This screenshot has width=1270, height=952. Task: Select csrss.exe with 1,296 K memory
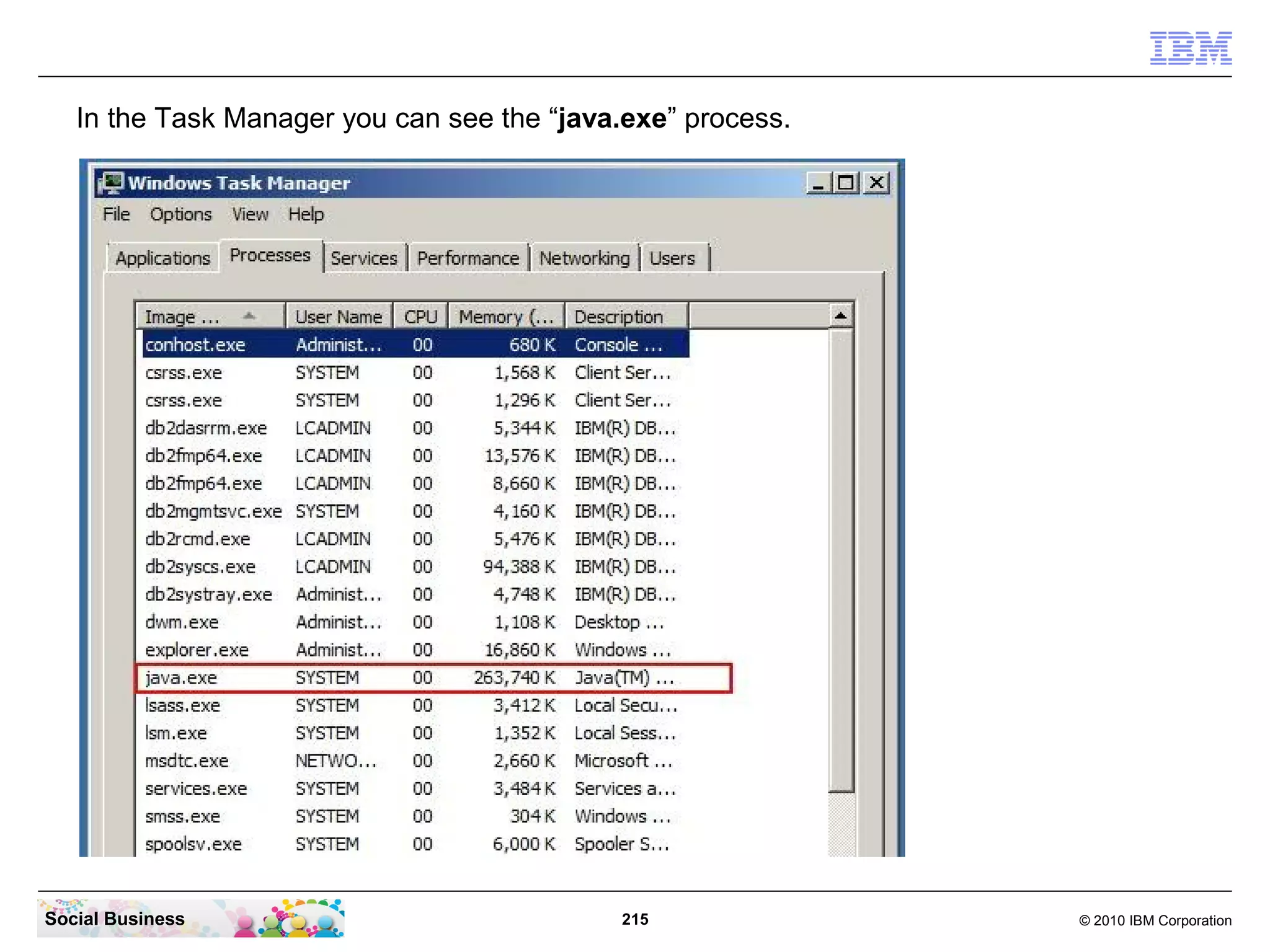[x=415, y=400]
